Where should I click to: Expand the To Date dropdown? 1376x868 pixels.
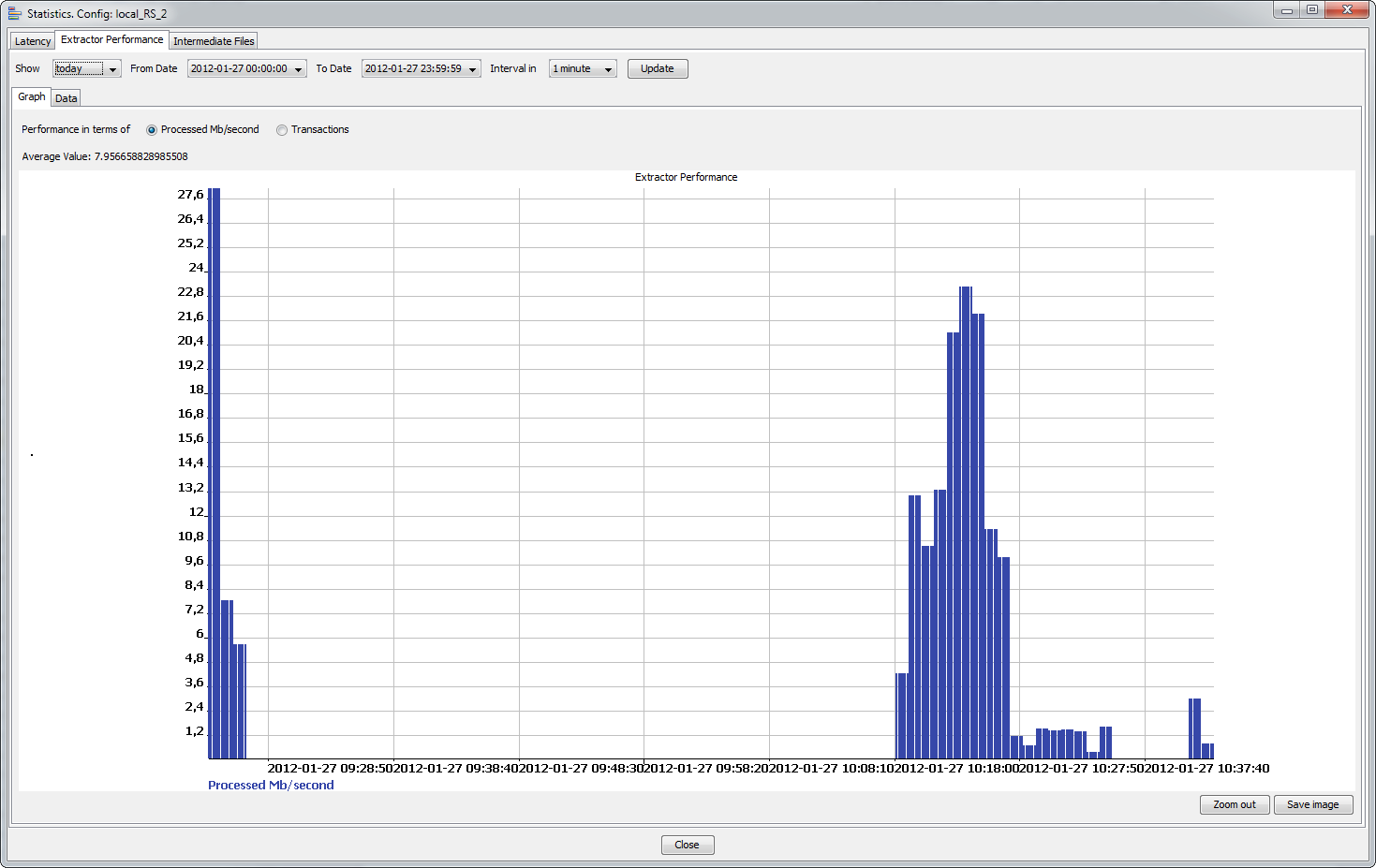[472, 69]
